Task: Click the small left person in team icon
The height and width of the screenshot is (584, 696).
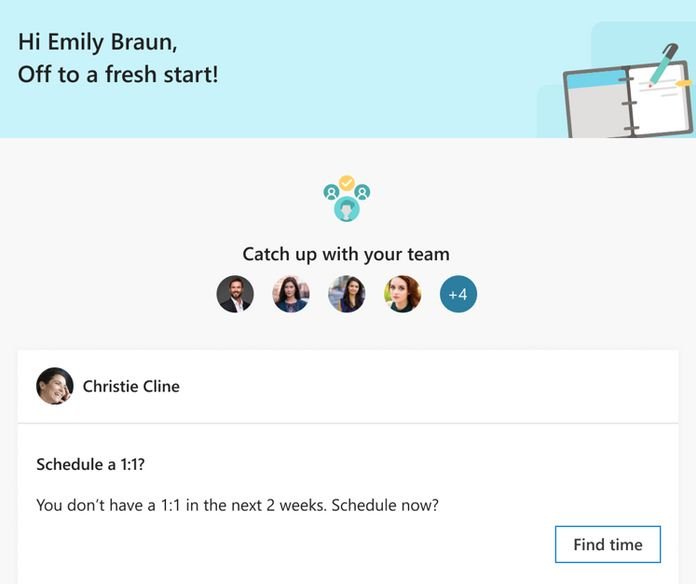Action: [331, 191]
